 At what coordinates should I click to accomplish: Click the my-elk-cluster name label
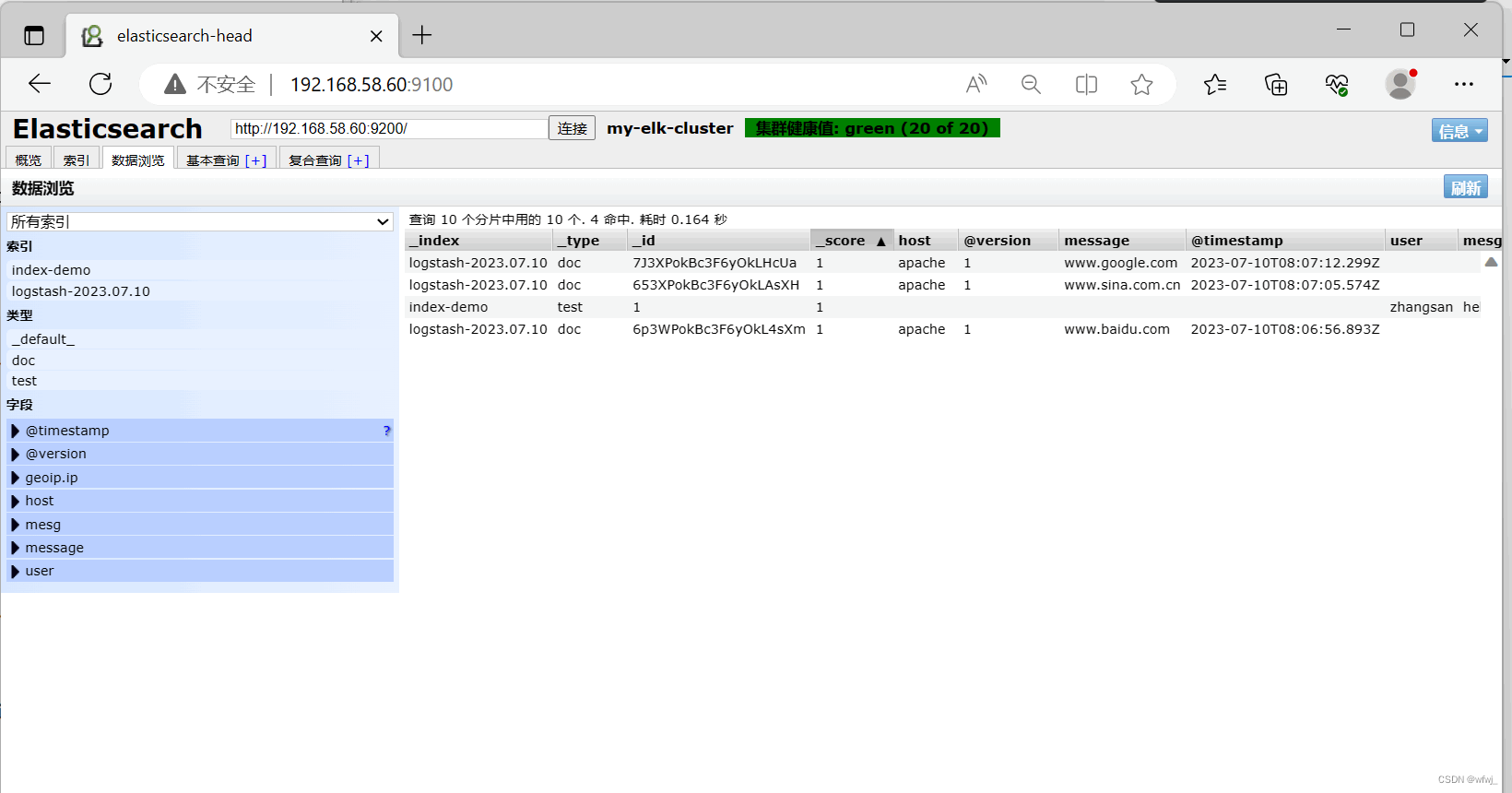click(670, 128)
